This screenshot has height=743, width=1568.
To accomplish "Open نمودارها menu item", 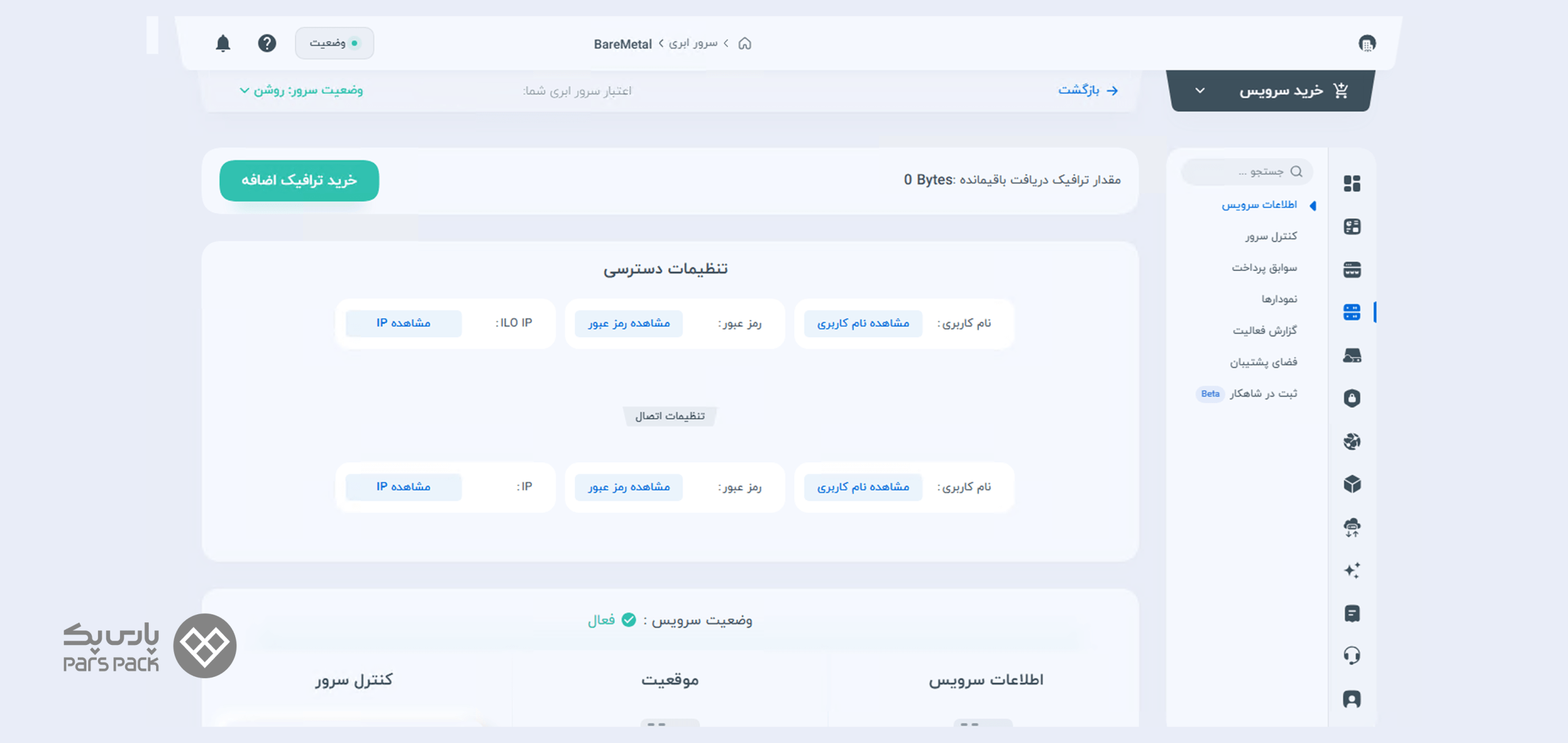I will [1279, 299].
